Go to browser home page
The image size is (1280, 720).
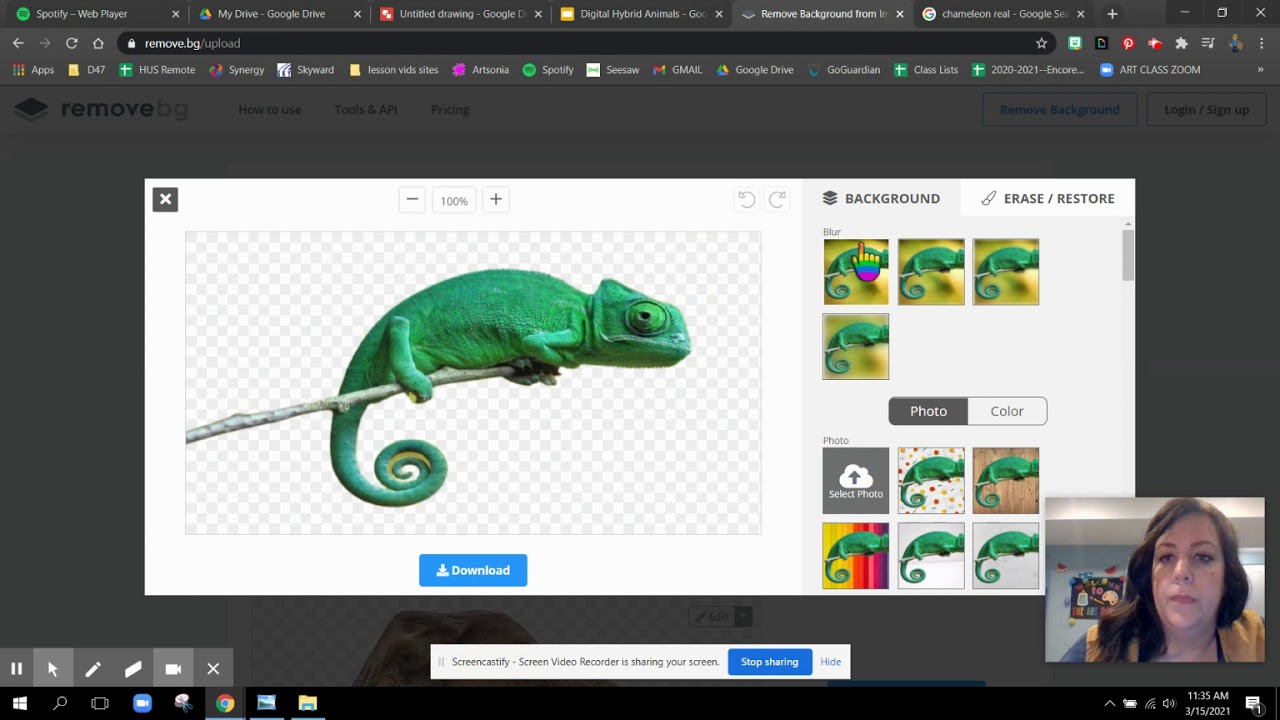click(x=98, y=43)
